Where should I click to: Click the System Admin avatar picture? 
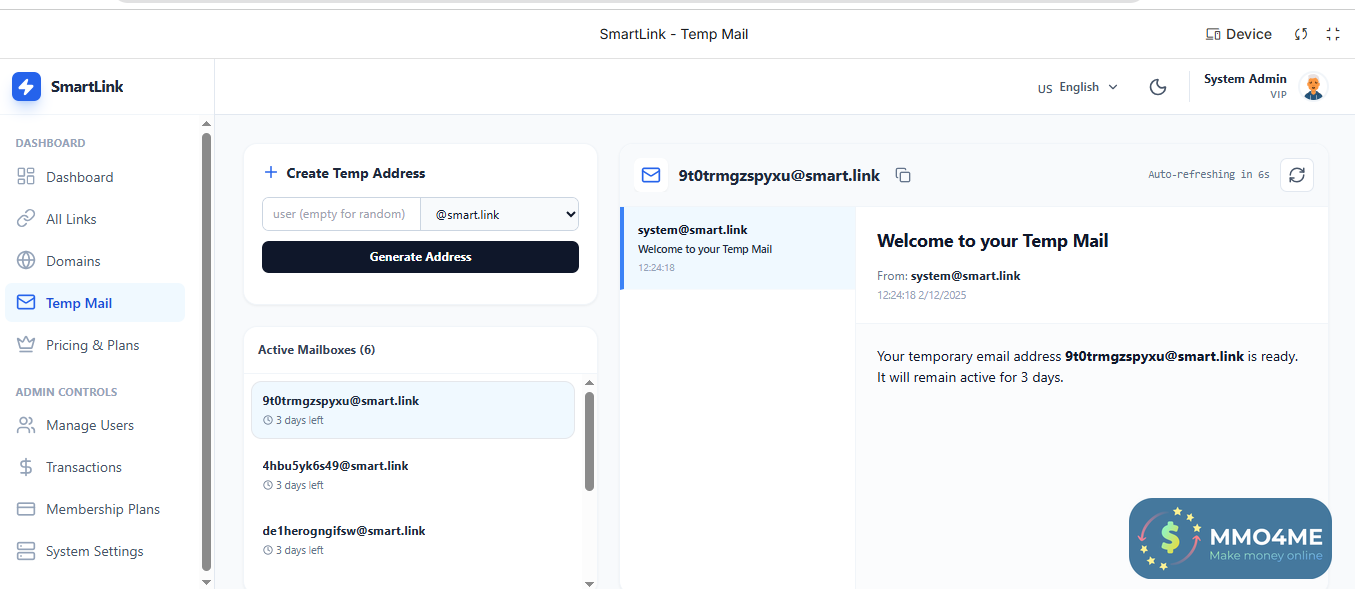point(1313,87)
